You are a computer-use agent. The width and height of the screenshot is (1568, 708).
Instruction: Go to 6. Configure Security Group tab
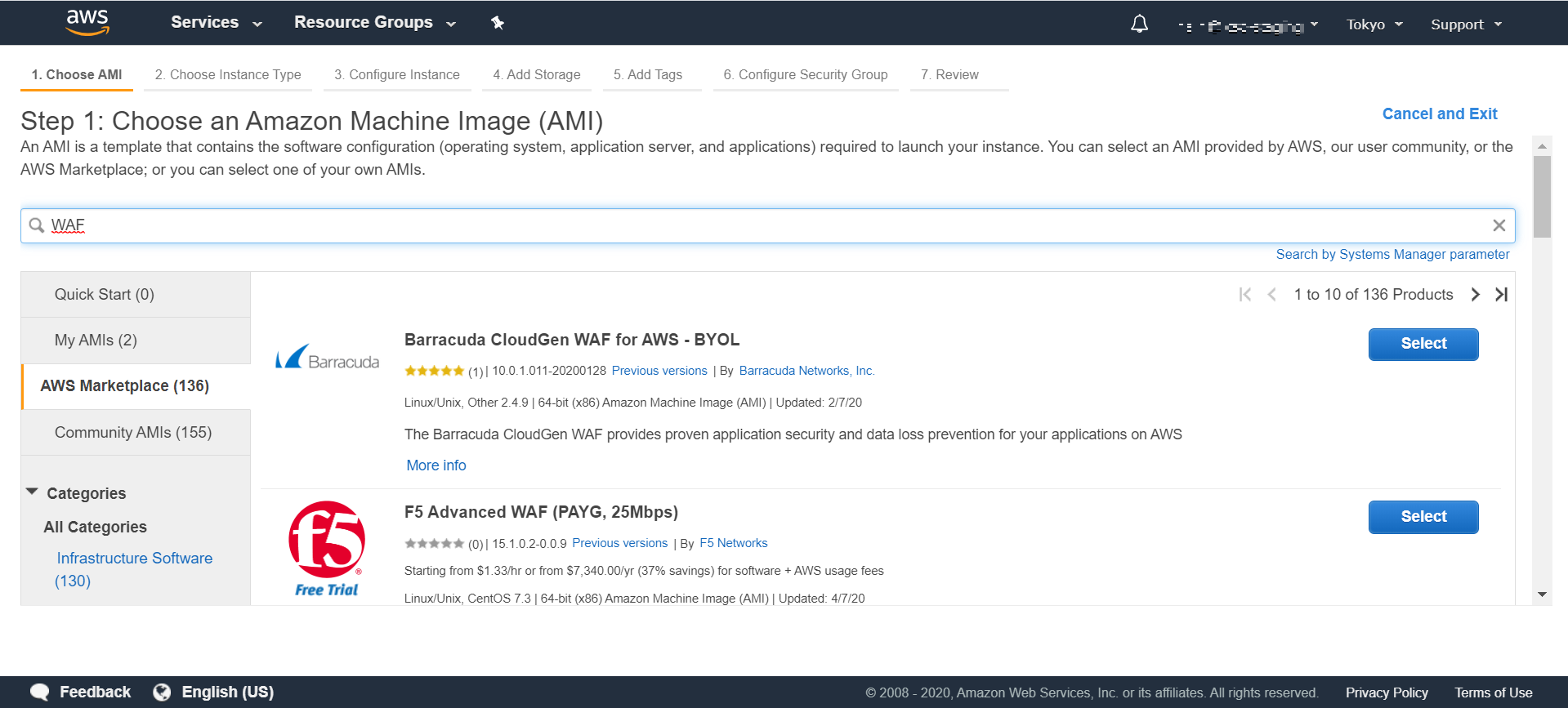point(806,75)
